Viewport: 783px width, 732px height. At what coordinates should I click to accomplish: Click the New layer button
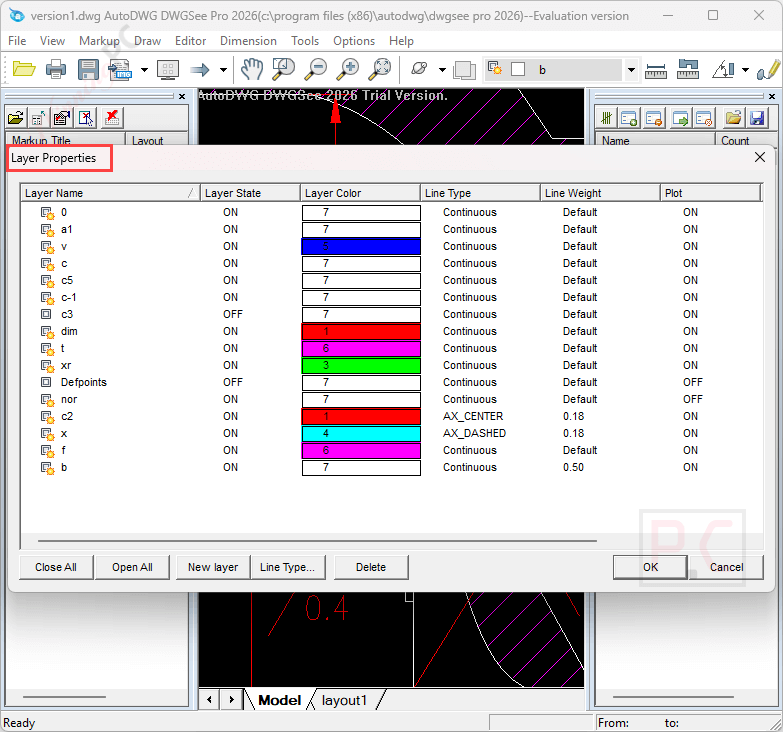[213, 567]
